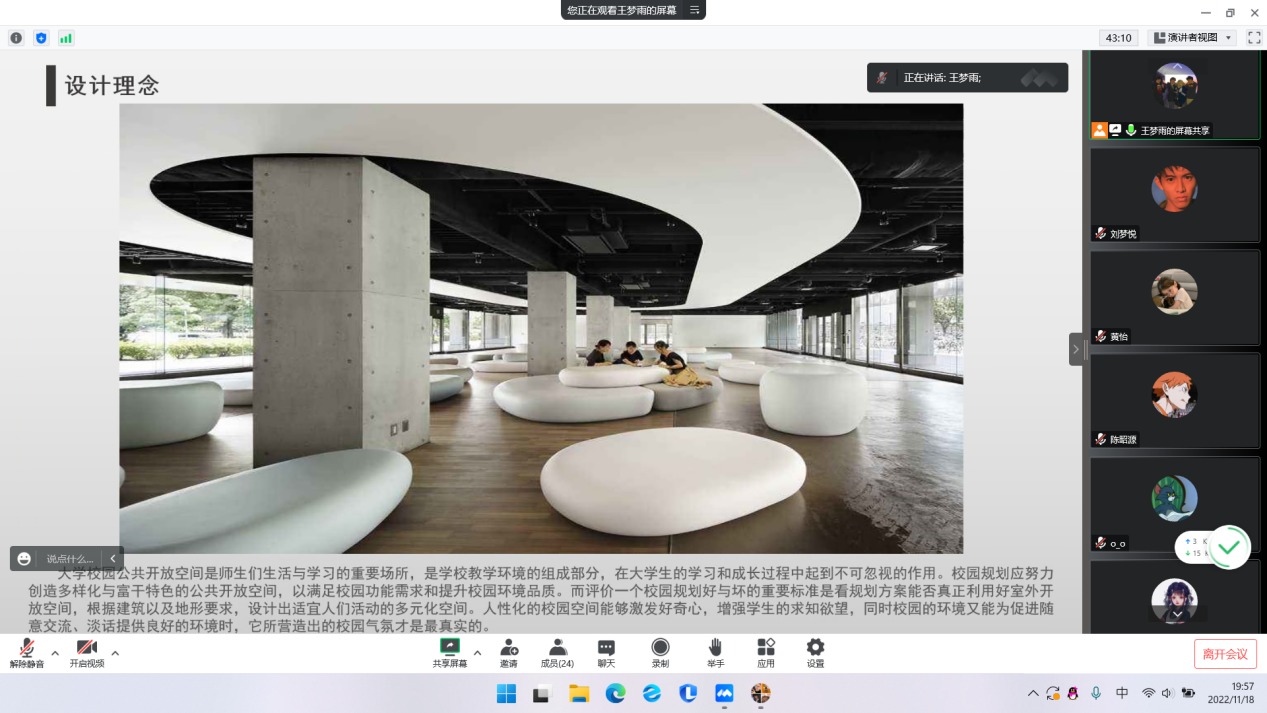The width and height of the screenshot is (1267, 713).
Task: Open the 聊天 chat panel
Action: pyautogui.click(x=606, y=653)
